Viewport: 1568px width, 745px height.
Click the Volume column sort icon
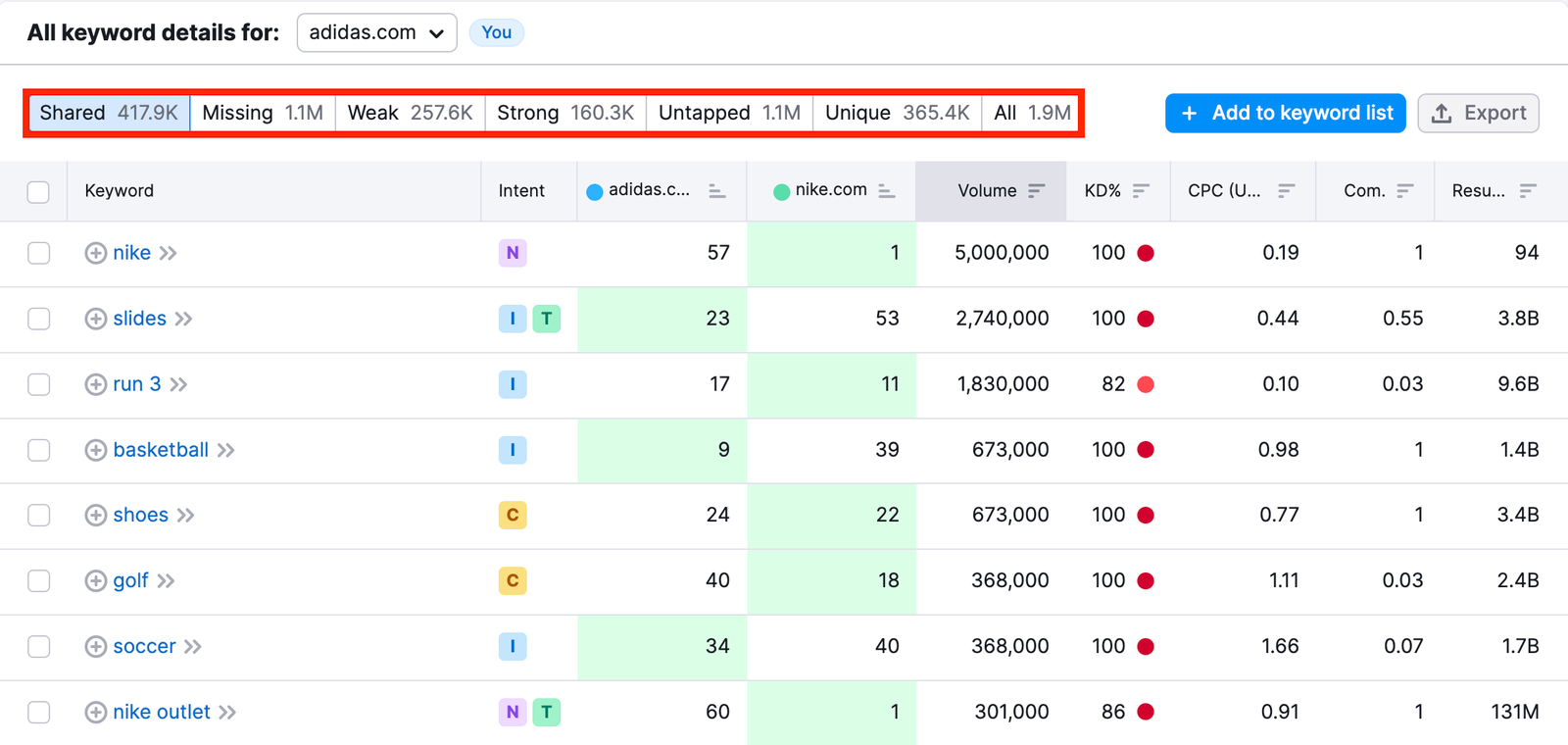1037,191
